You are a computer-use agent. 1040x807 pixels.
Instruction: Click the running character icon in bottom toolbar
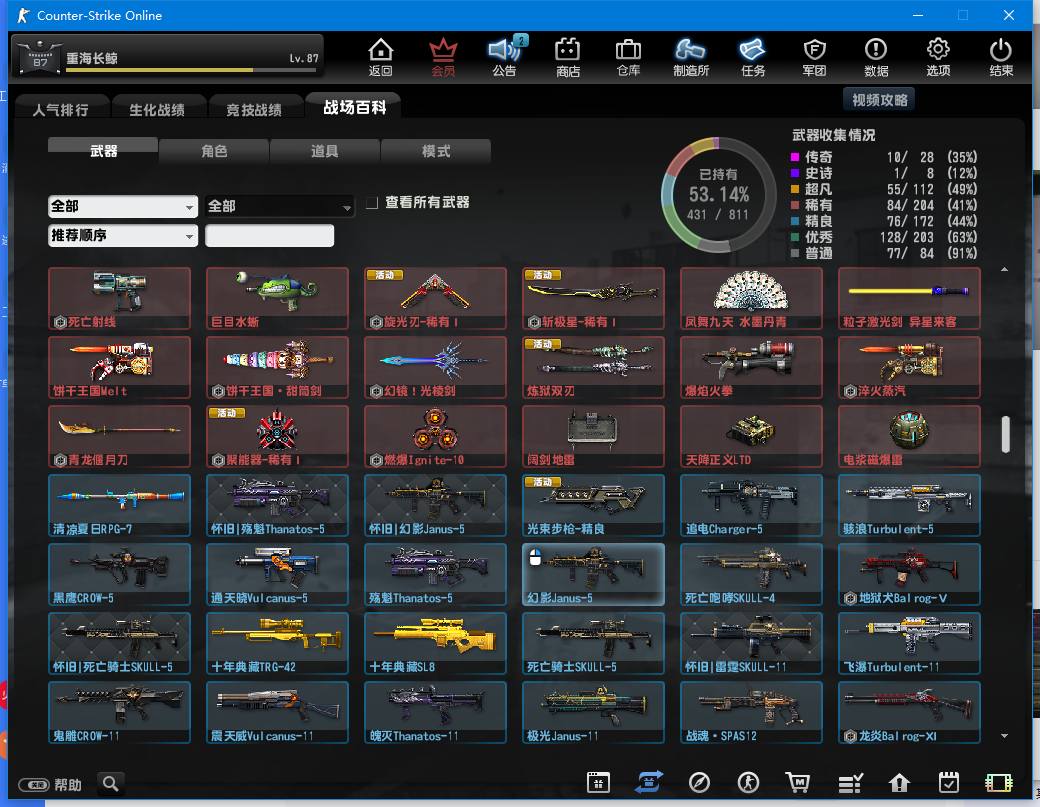pyautogui.click(x=749, y=782)
